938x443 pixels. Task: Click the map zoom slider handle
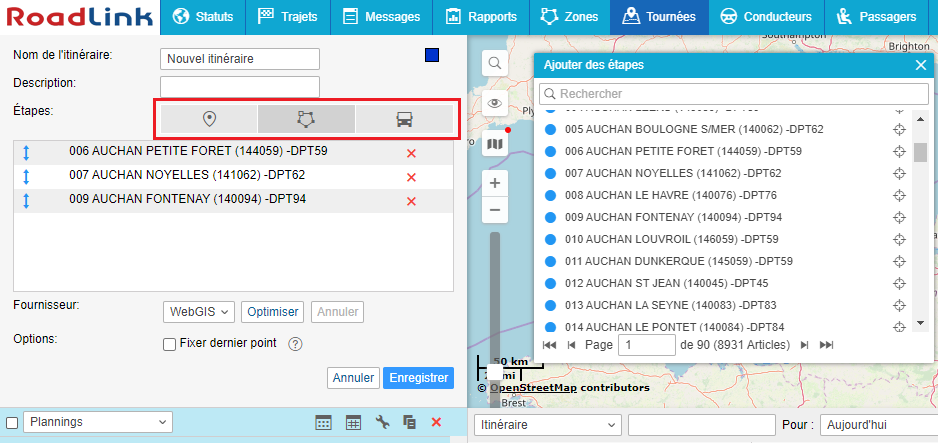494,371
